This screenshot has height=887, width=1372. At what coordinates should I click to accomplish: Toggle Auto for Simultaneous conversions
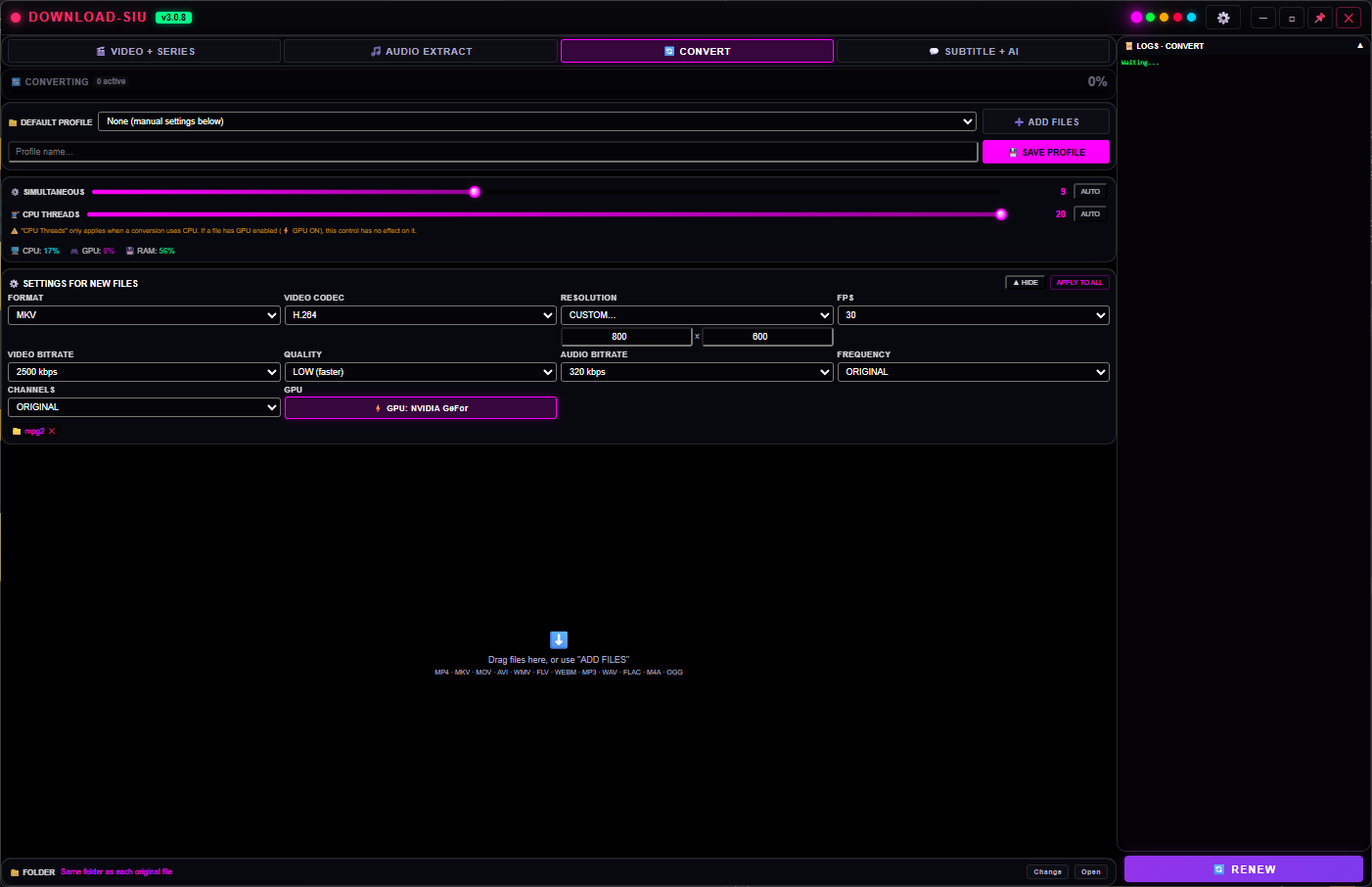1090,192
